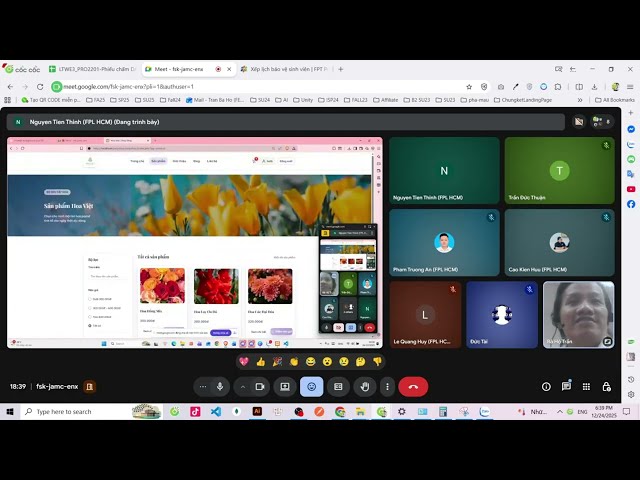Click Le Quang Huy participant tile

point(425,315)
